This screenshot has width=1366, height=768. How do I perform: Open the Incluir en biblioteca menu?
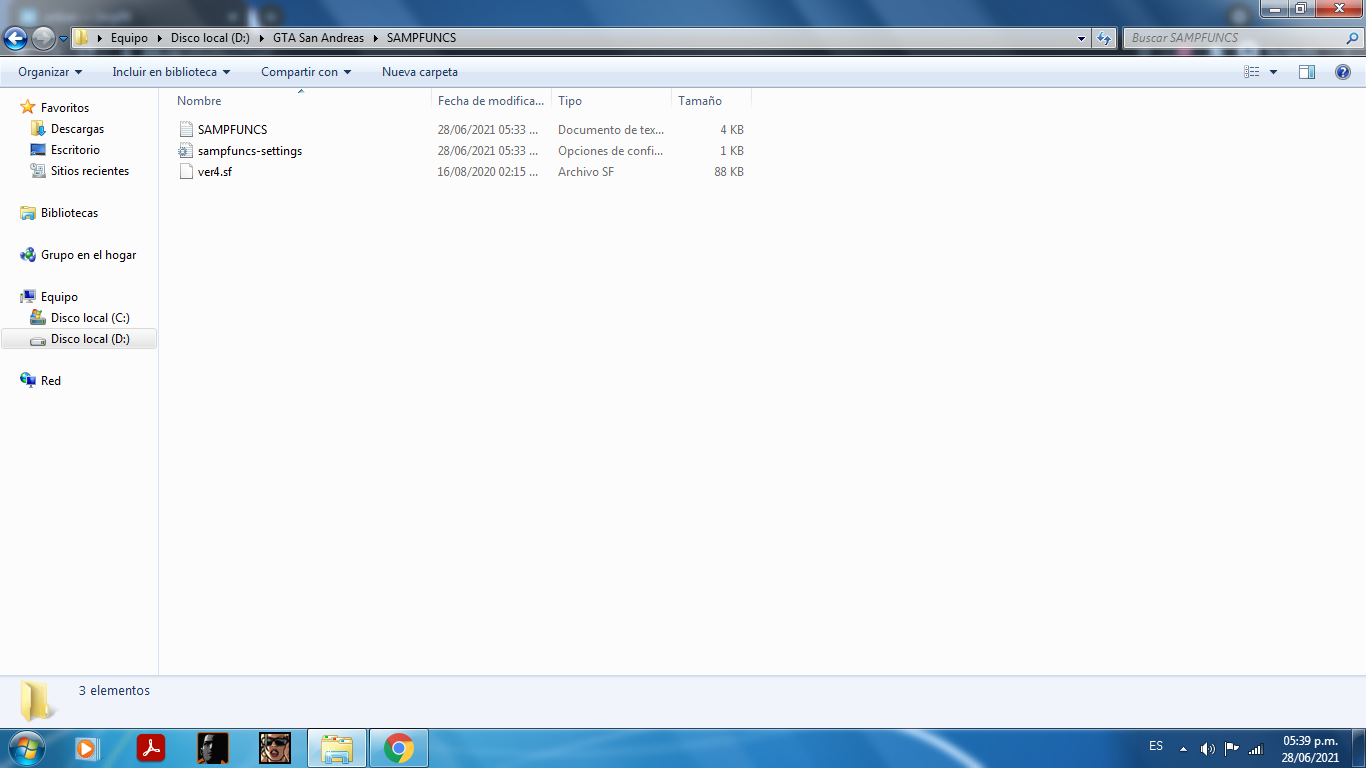(x=171, y=72)
